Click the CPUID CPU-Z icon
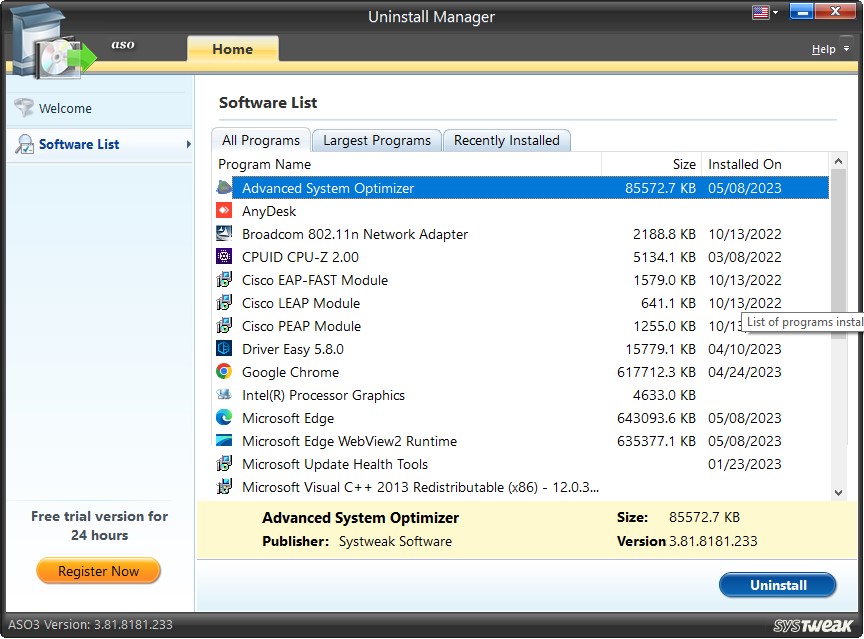The width and height of the screenshot is (864, 639). tap(224, 257)
